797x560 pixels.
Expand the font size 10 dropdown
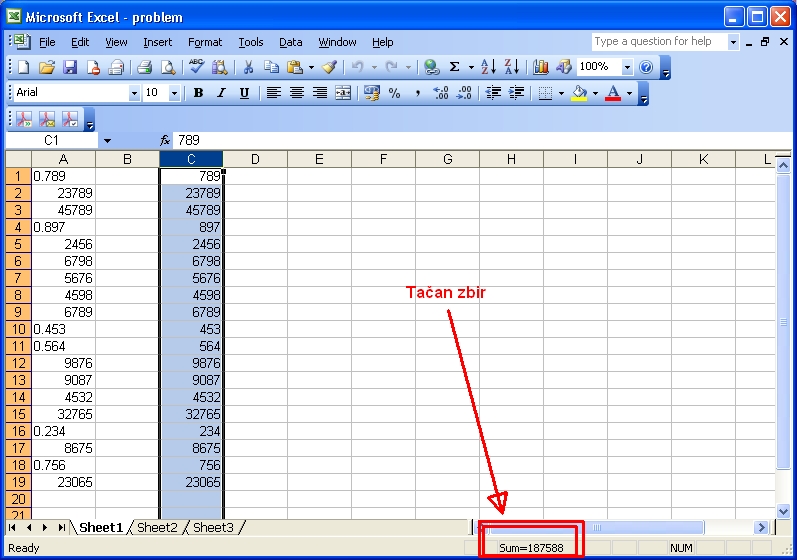[x=174, y=93]
